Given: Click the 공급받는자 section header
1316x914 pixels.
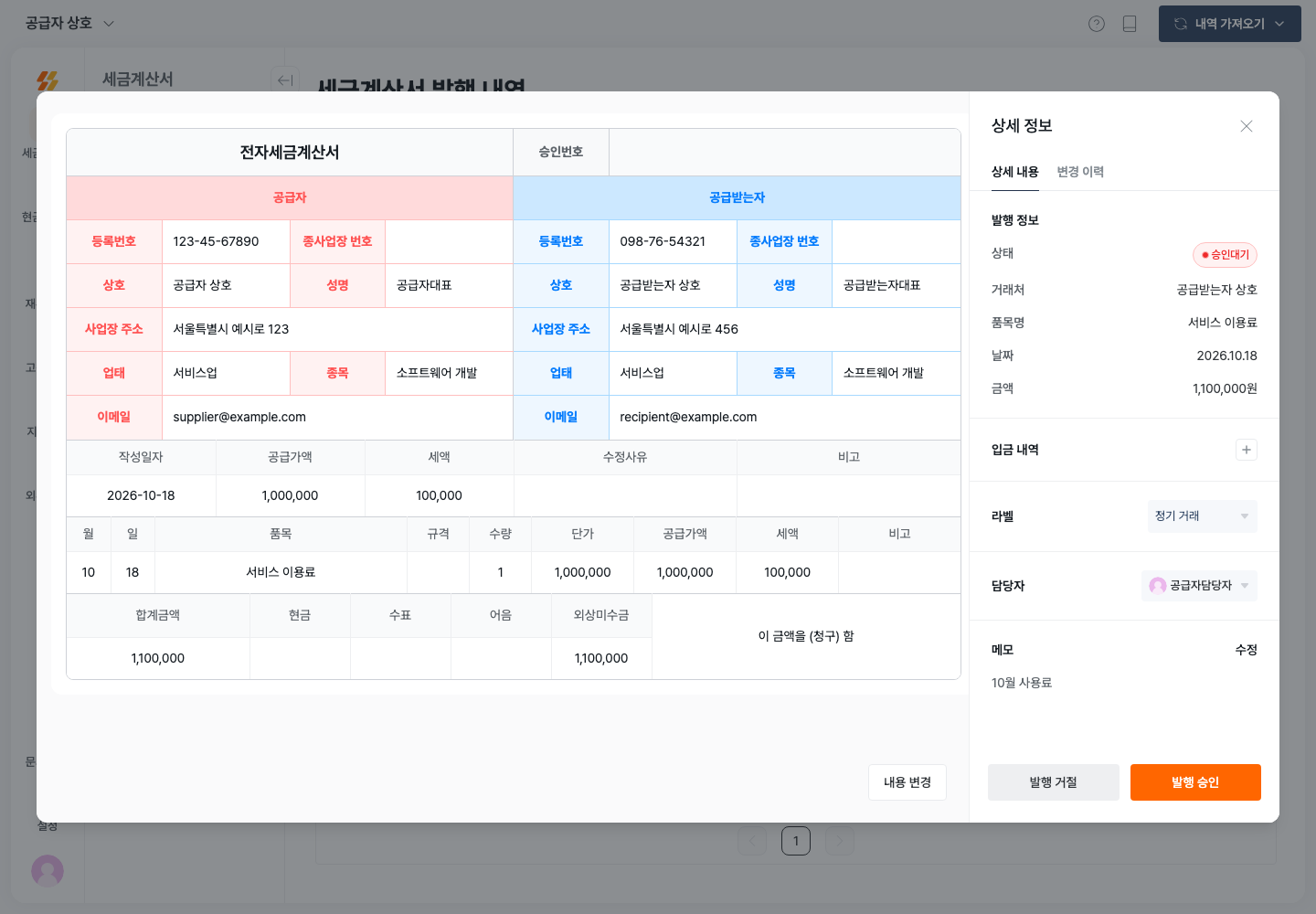Looking at the screenshot, I should [x=737, y=197].
